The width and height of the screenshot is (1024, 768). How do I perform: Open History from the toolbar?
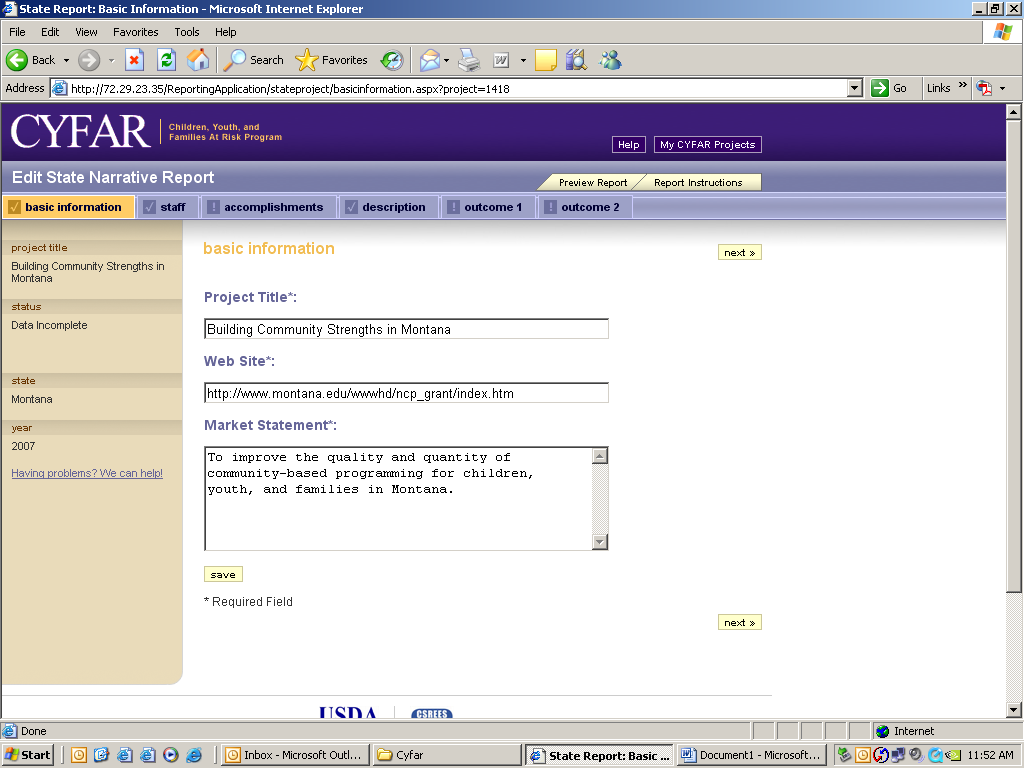click(x=392, y=60)
